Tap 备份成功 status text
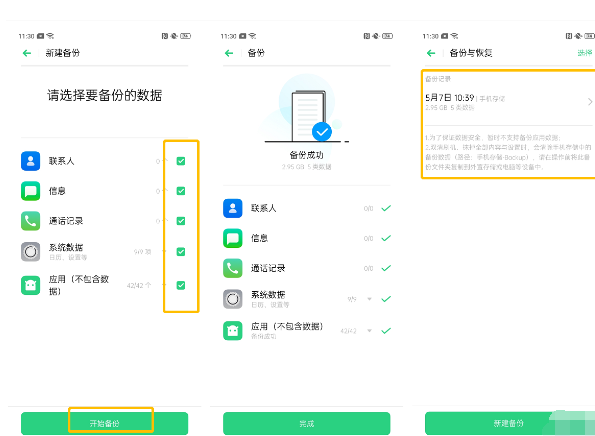 pos(306,155)
